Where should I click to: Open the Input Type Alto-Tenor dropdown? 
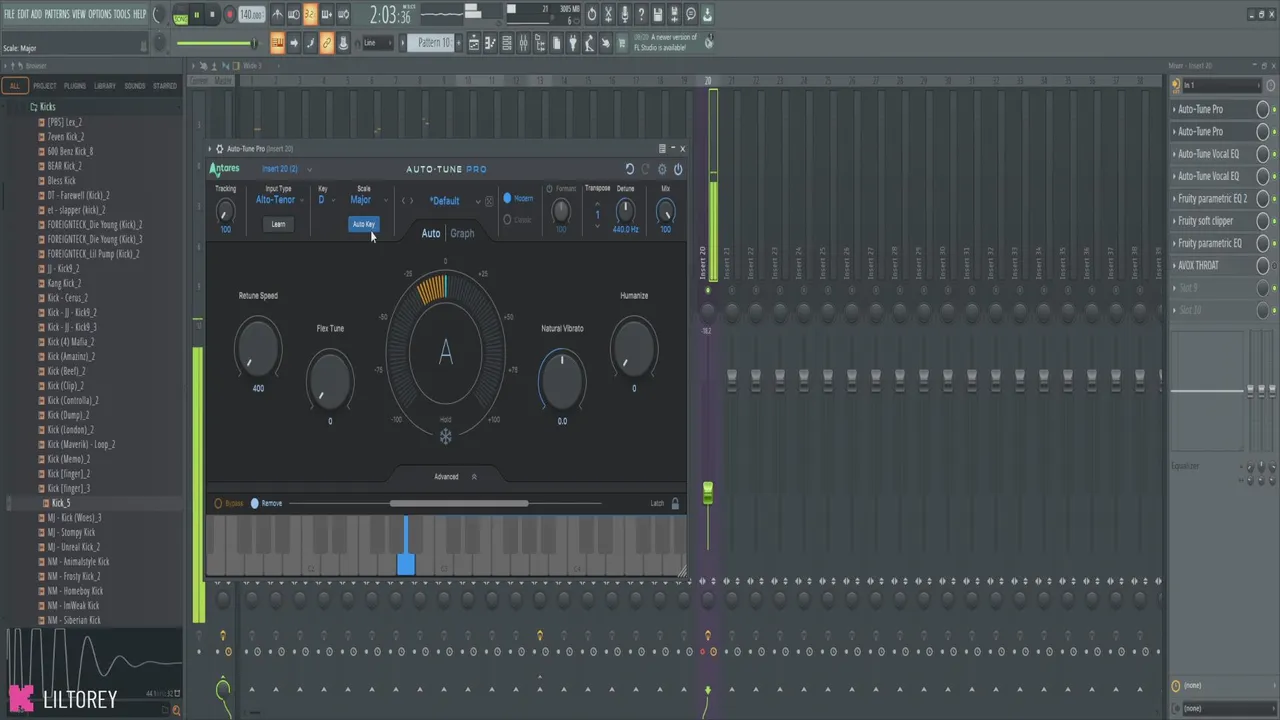point(278,200)
